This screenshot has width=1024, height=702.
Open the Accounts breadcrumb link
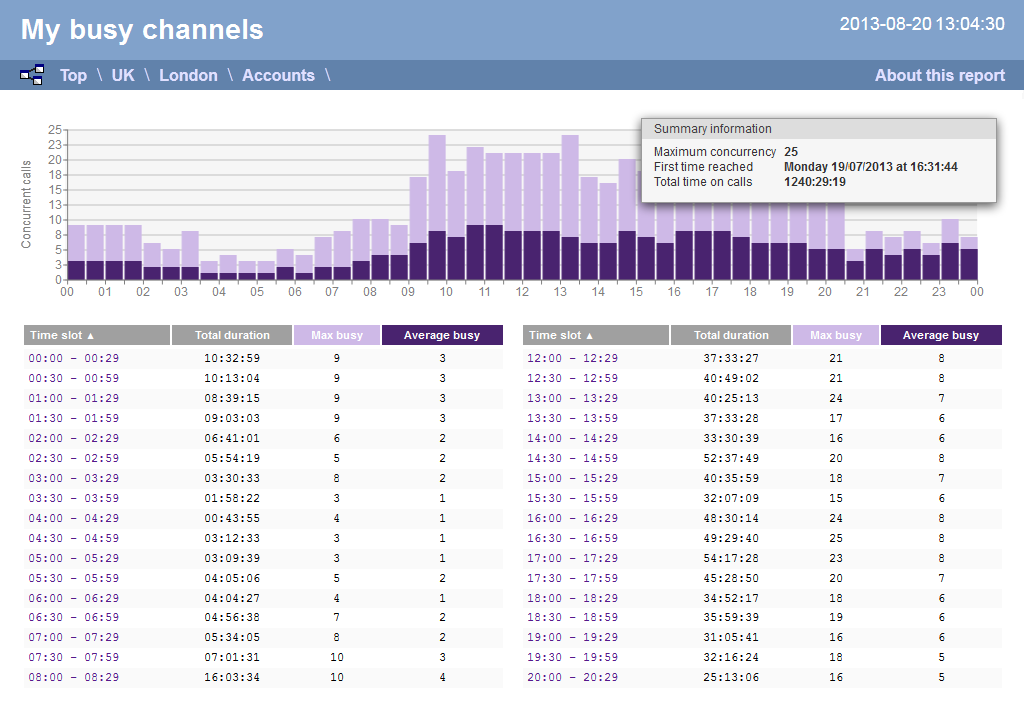(278, 75)
